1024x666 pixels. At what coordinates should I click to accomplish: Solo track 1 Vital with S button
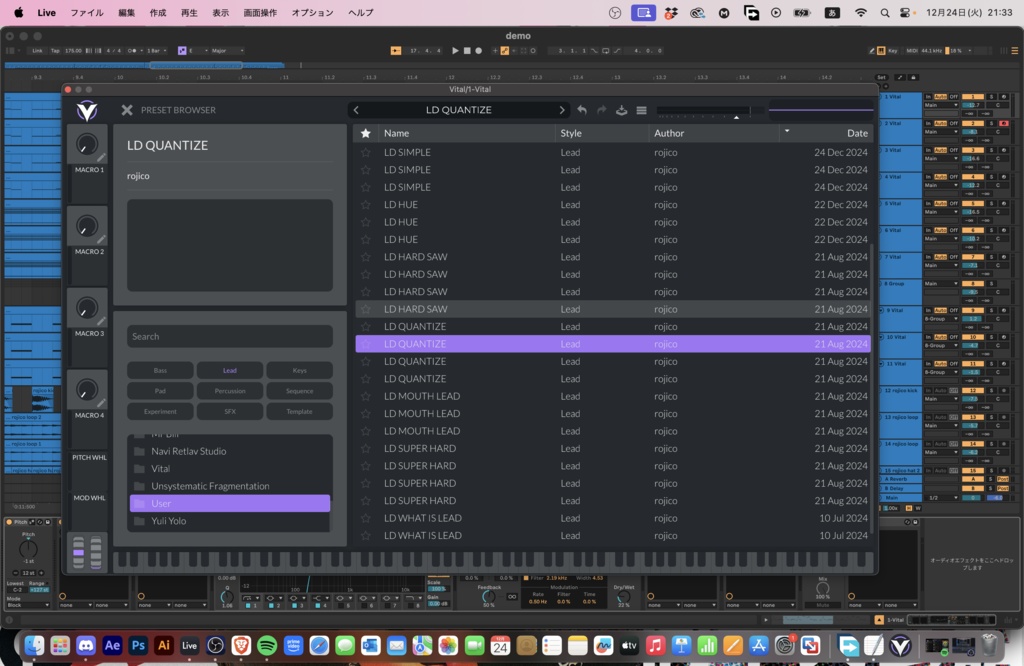991,97
